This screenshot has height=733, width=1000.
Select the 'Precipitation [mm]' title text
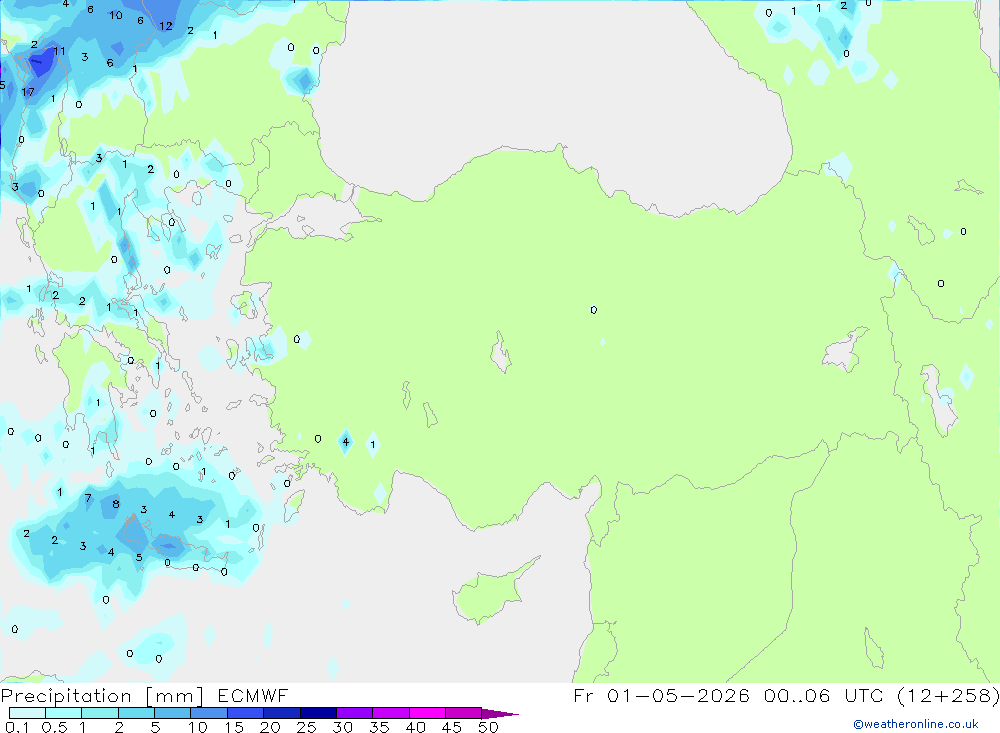coord(102,696)
